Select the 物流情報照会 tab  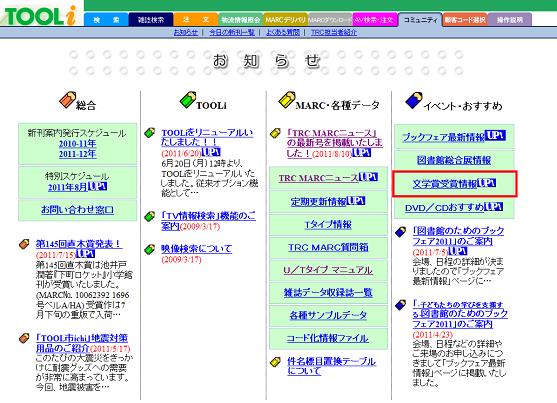tap(240, 20)
